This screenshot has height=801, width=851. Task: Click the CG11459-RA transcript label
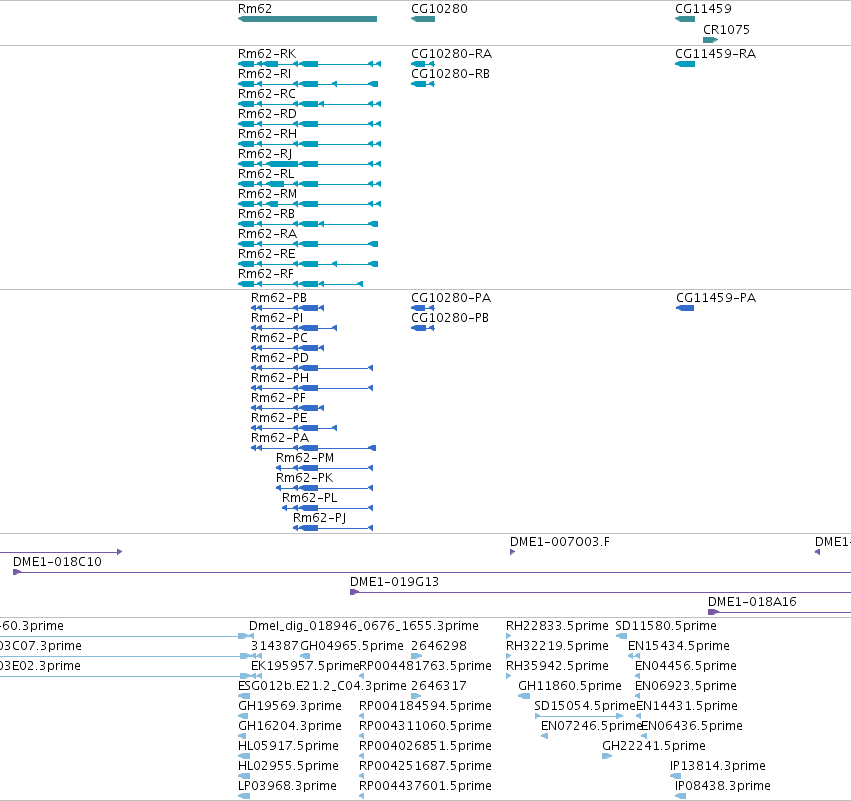click(715, 54)
